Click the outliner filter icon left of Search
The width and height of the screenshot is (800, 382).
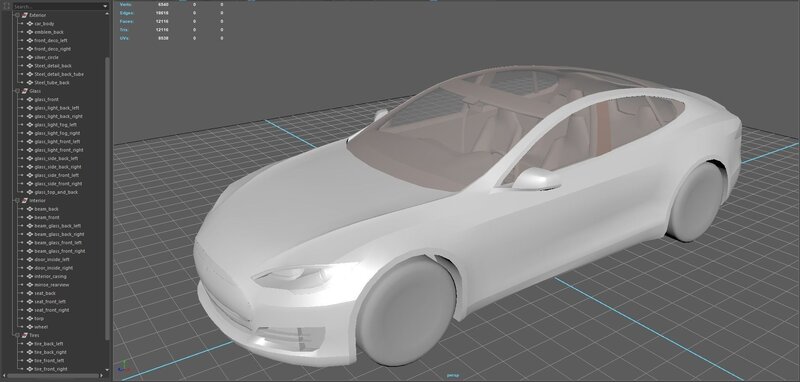click(x=7, y=7)
